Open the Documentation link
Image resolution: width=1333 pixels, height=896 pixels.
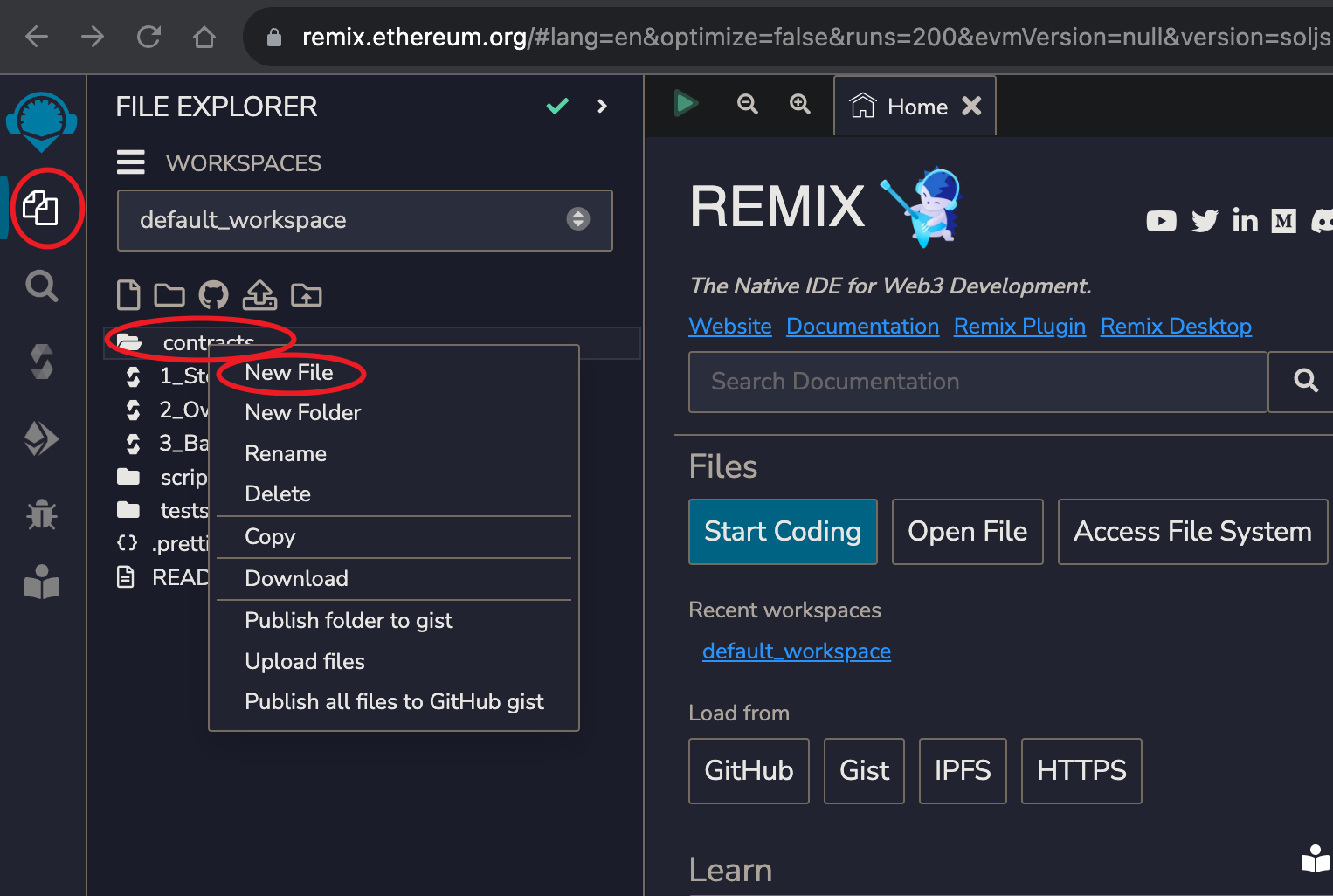862,327
